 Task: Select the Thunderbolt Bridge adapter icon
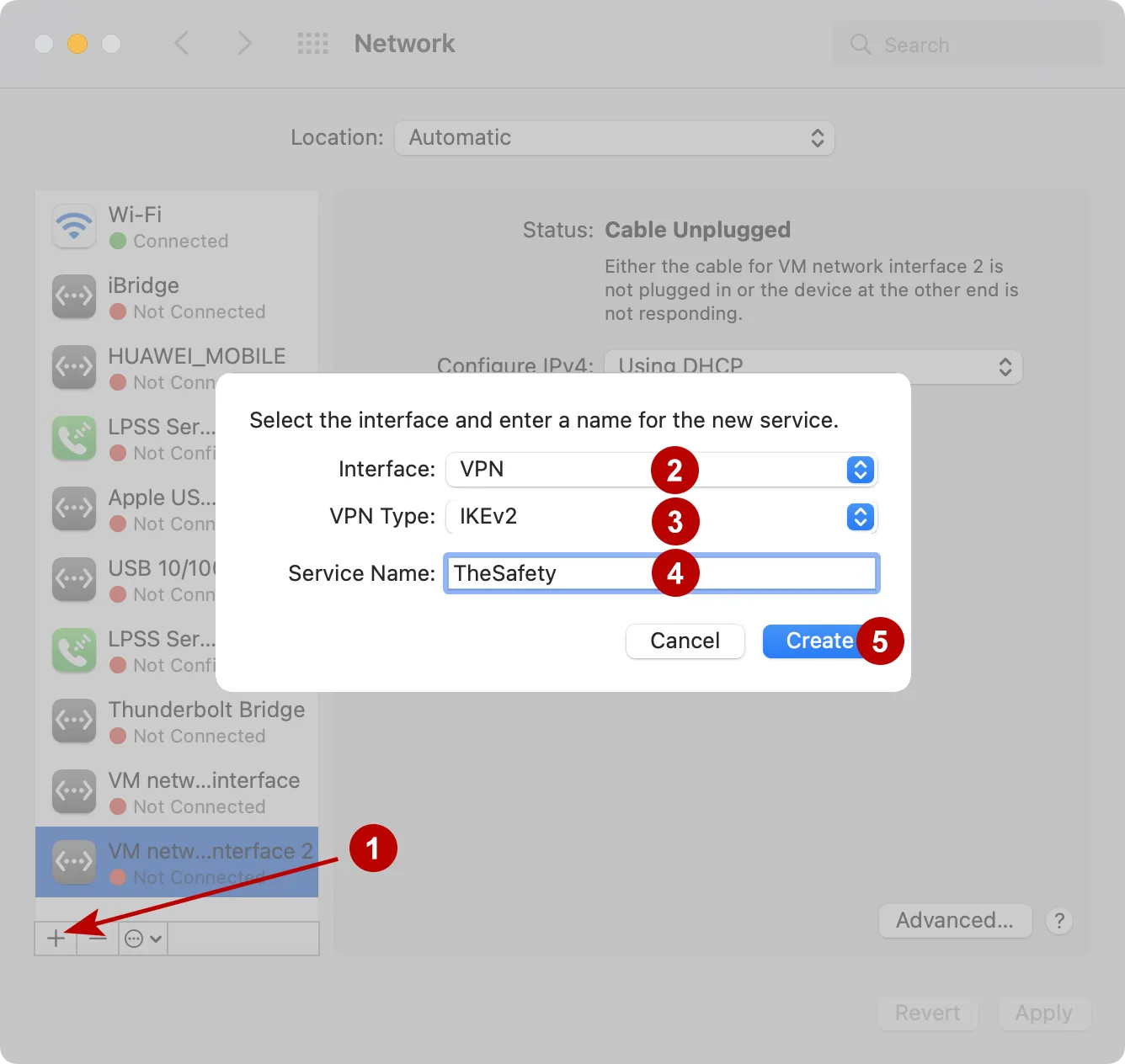tap(73, 721)
